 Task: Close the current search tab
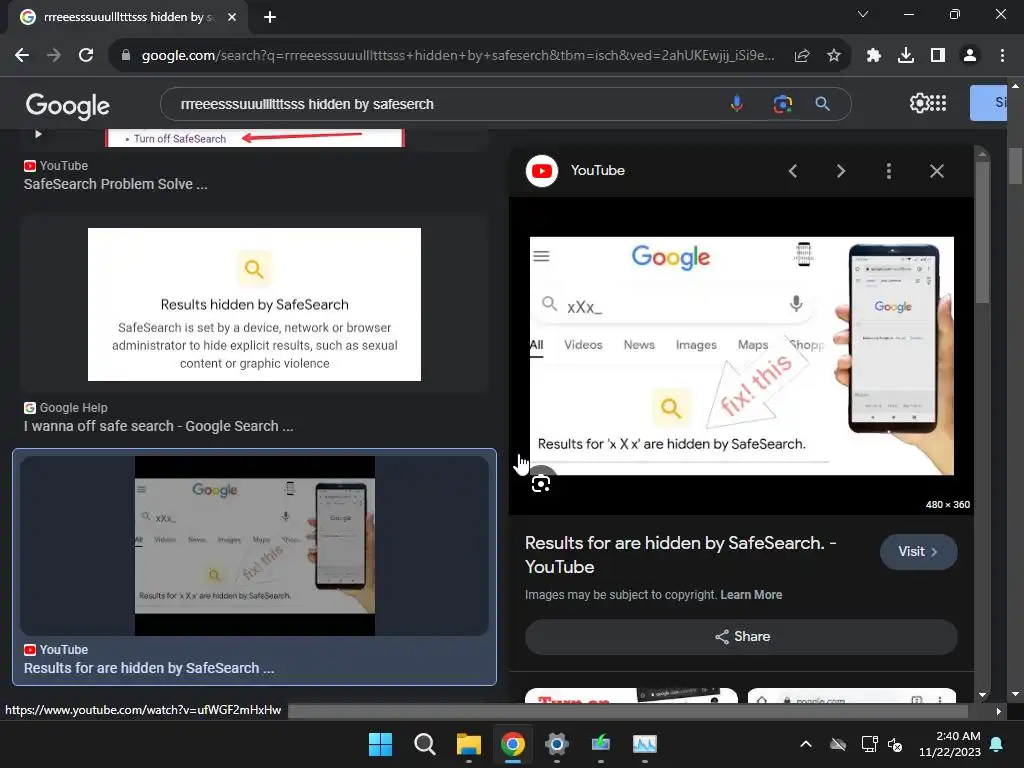pyautogui.click(x=232, y=17)
